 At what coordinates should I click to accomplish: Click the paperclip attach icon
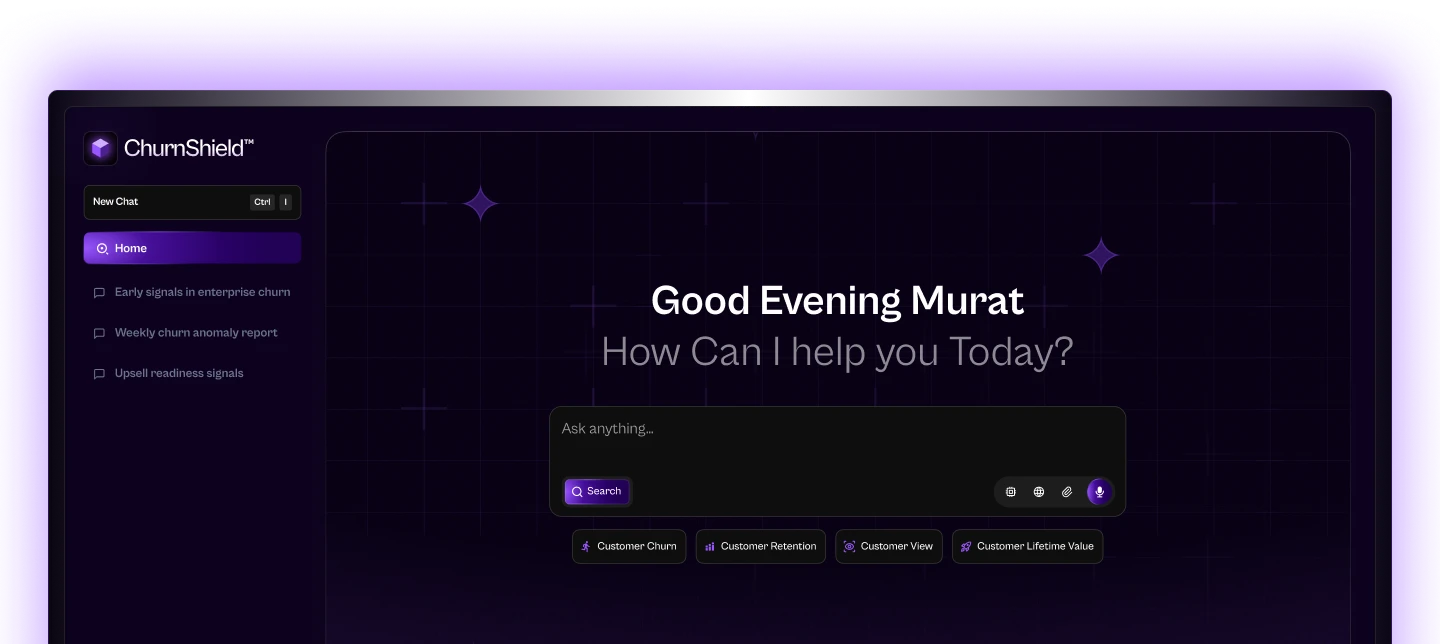click(x=1067, y=492)
